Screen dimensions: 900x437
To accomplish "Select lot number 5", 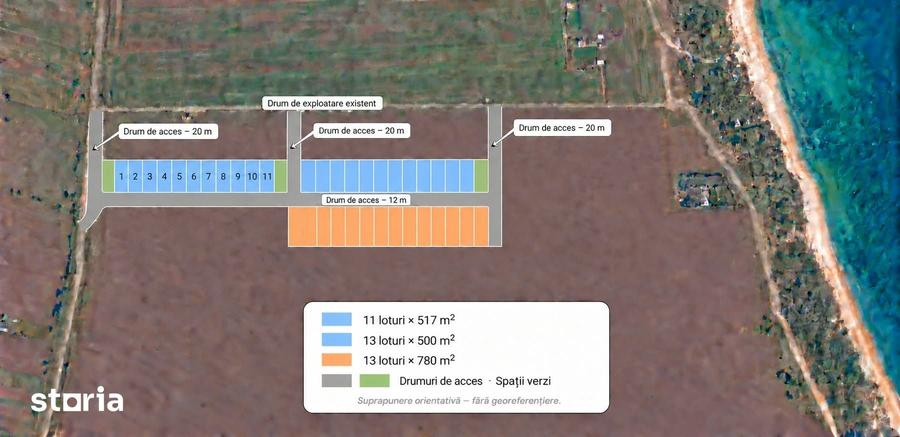I will pos(179,176).
